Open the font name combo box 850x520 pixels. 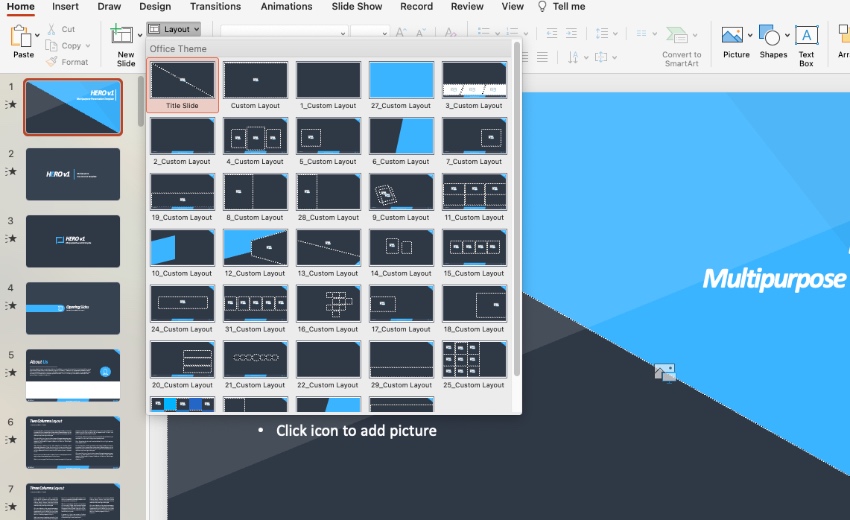[284, 33]
